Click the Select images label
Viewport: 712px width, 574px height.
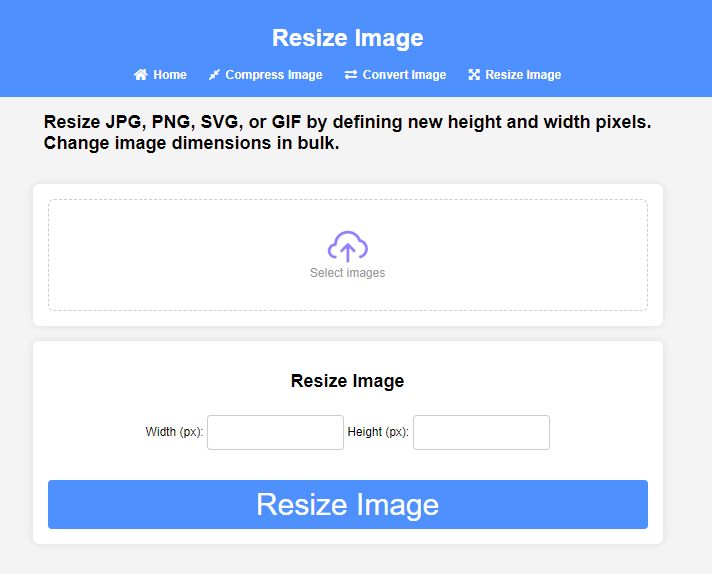pos(347,272)
